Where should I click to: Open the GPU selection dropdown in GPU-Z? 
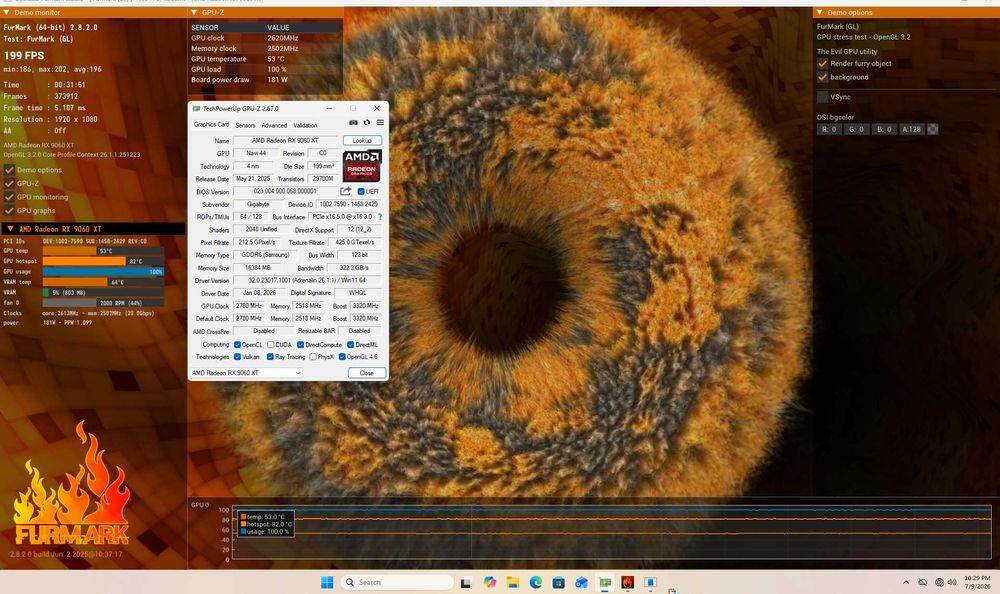246,373
